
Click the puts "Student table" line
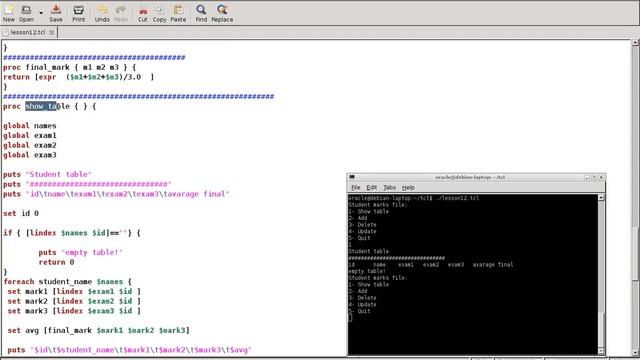[47, 174]
